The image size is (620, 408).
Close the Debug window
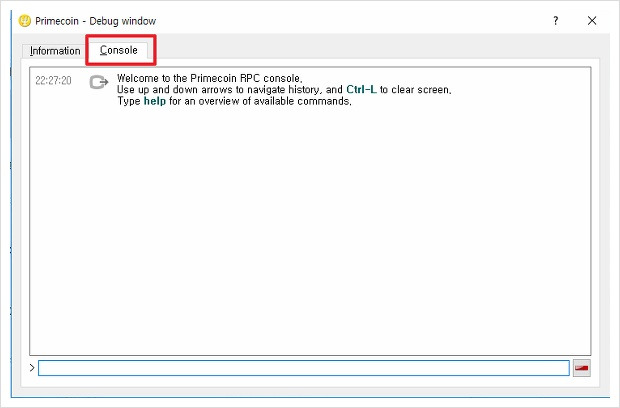[x=592, y=21]
